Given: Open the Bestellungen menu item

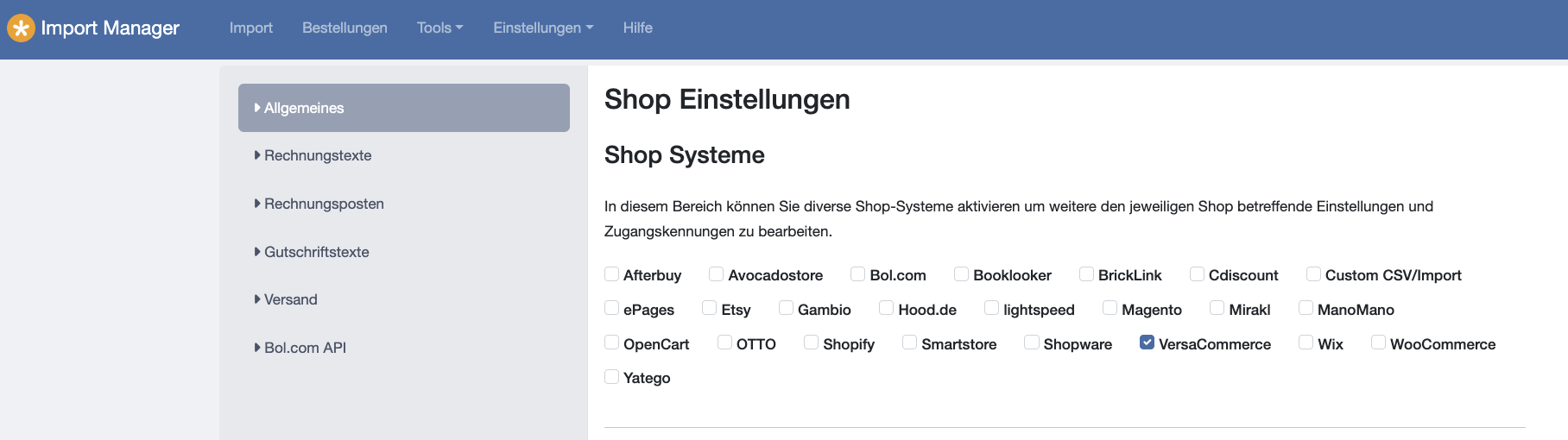Looking at the screenshot, I should [x=345, y=28].
